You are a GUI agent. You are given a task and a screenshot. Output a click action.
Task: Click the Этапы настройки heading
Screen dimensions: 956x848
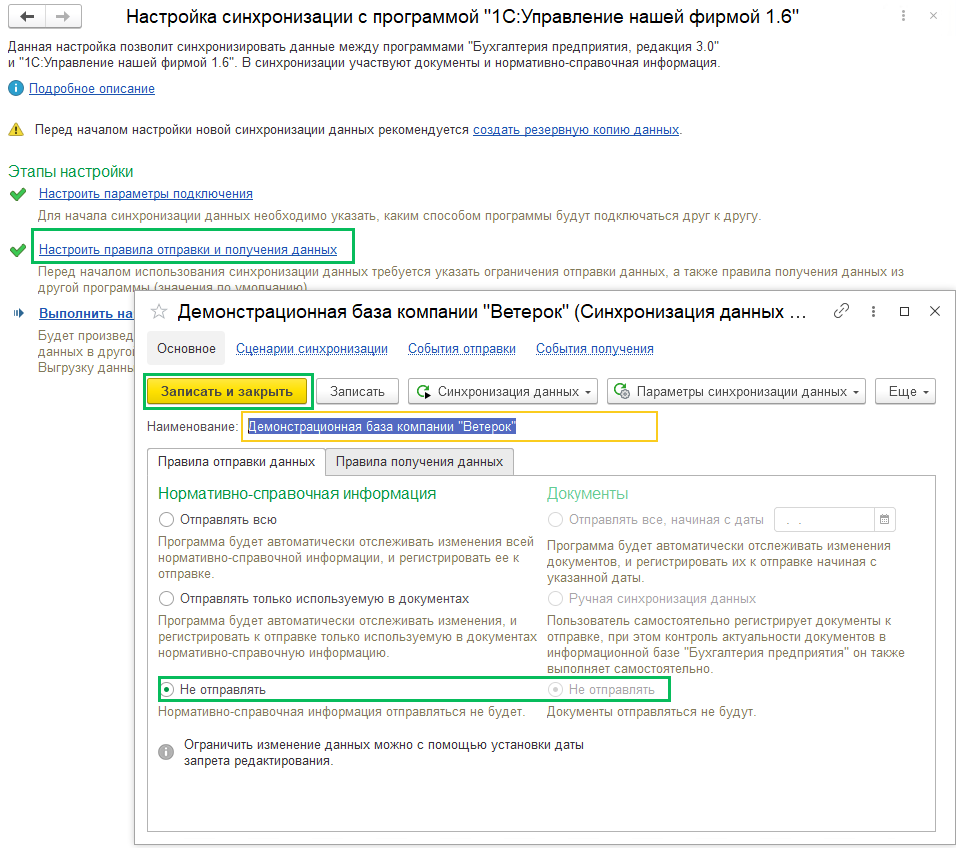71,172
